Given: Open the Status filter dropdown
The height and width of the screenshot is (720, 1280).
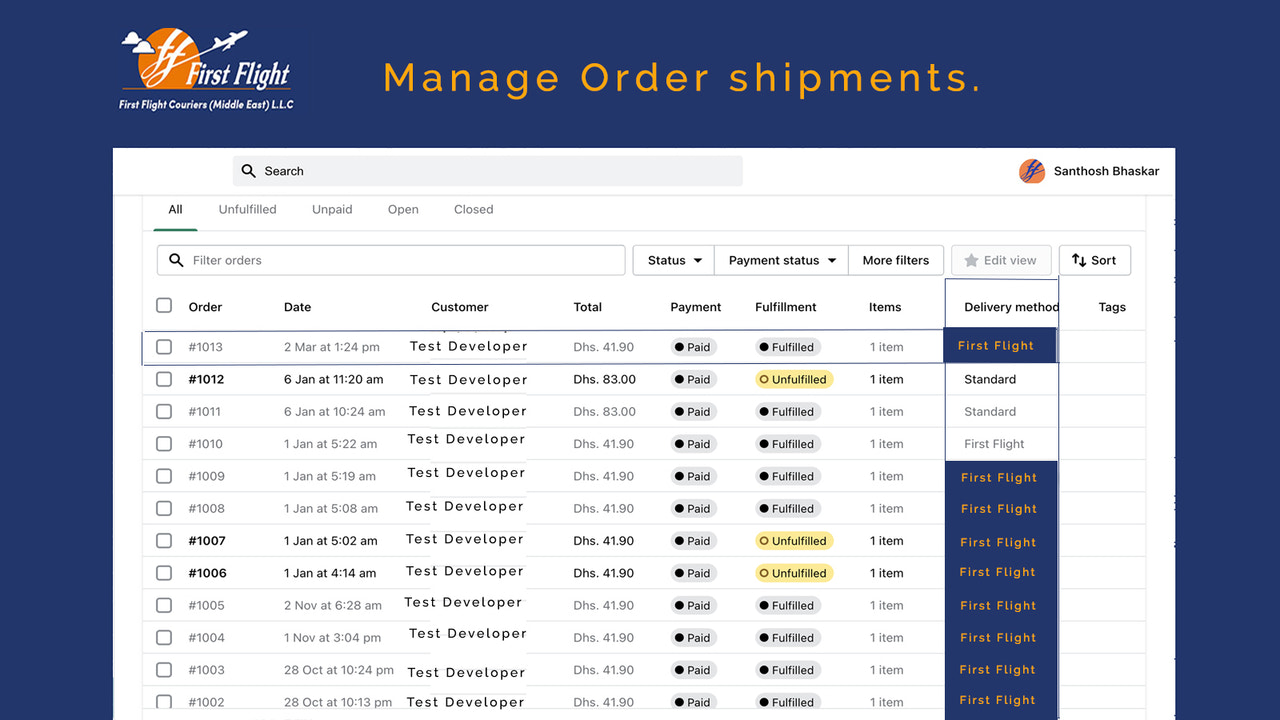Looking at the screenshot, I should (x=672, y=260).
